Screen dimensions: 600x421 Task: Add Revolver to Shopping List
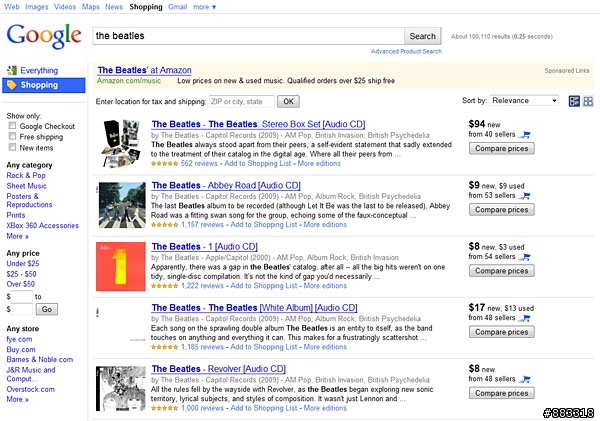coord(264,408)
